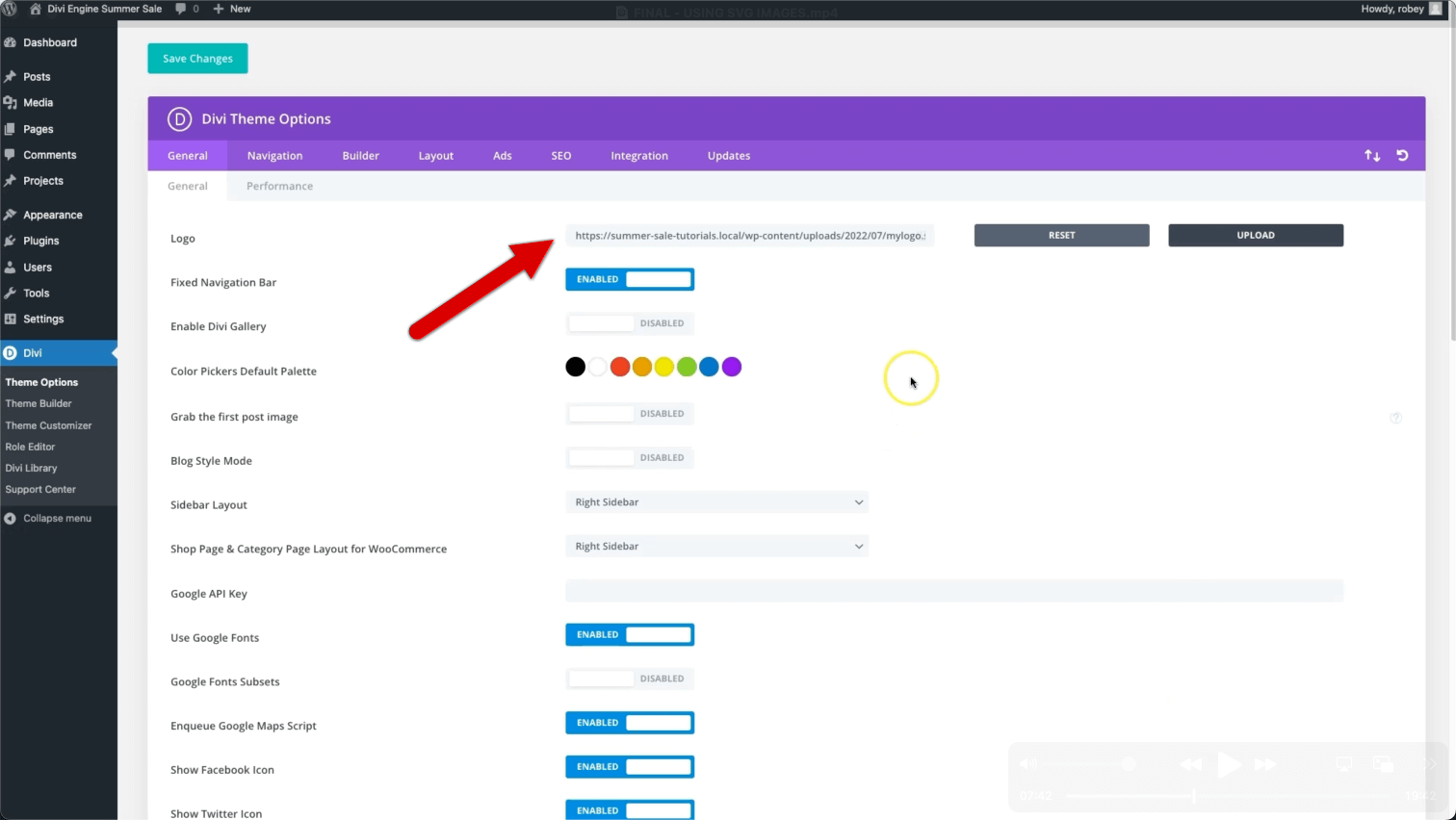Click the user avatar next to Howdy, robey
The height and width of the screenshot is (820, 1456).
click(x=1436, y=9)
